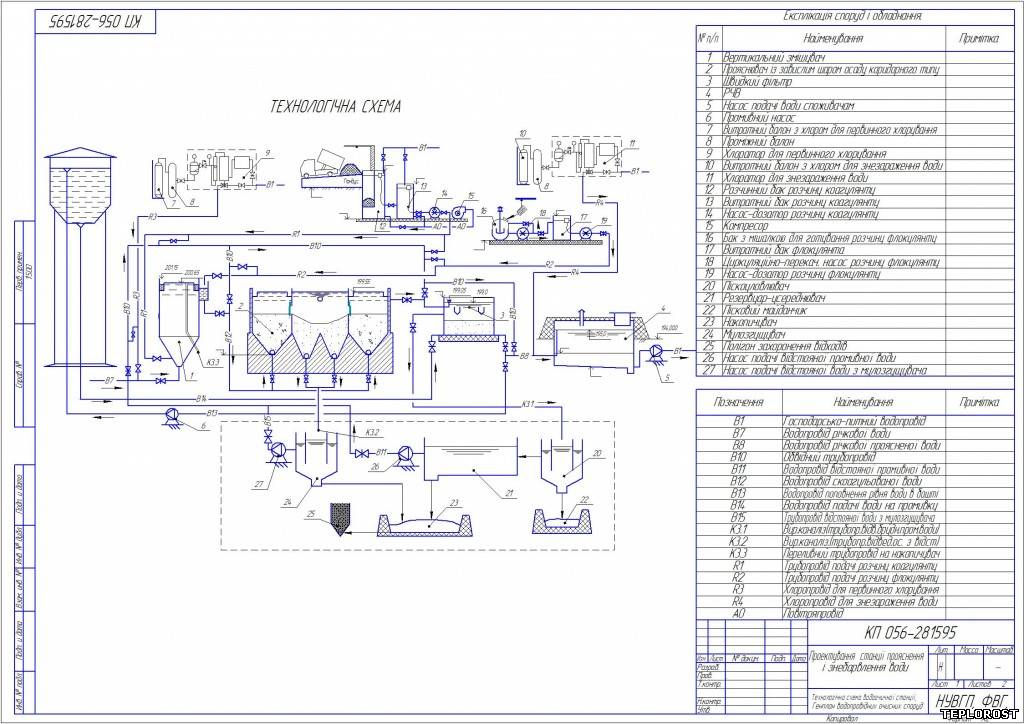The width and height of the screenshot is (1024, 724).
Task: Select the 'Пісковий майданчик' row
Action: click(x=857, y=310)
